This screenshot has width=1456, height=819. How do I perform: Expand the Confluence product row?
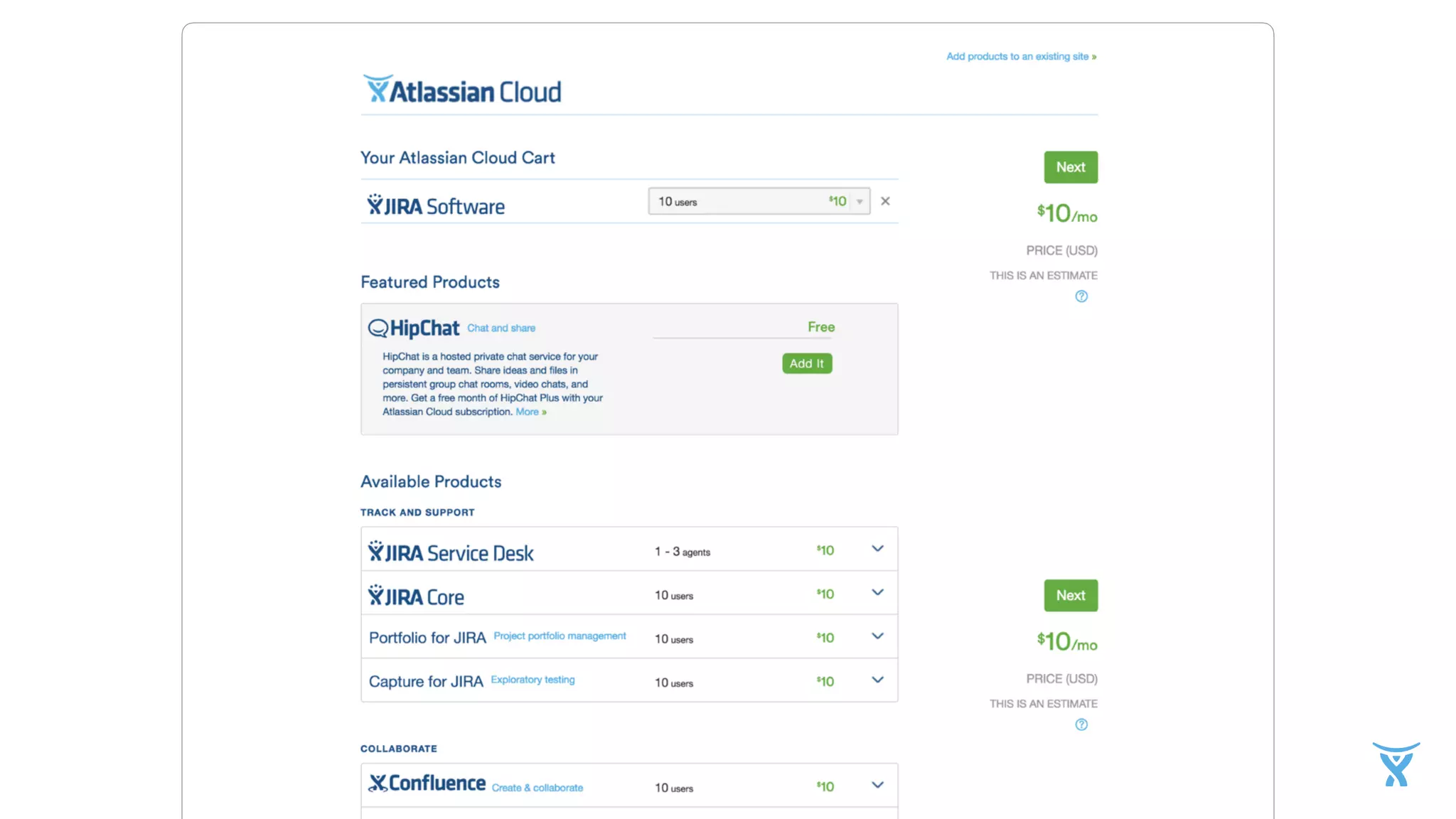pos(877,785)
